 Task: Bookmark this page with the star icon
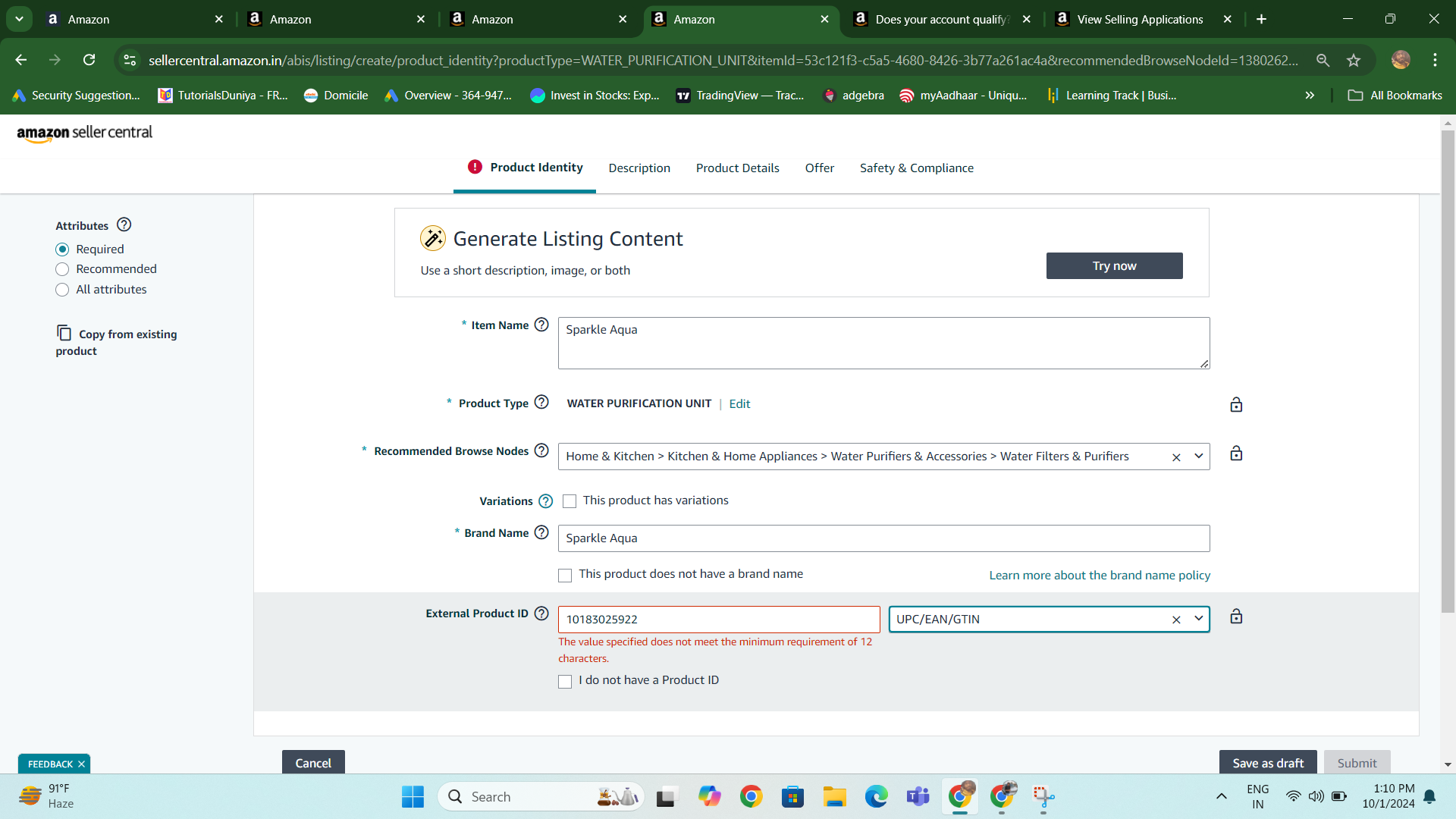click(1354, 60)
